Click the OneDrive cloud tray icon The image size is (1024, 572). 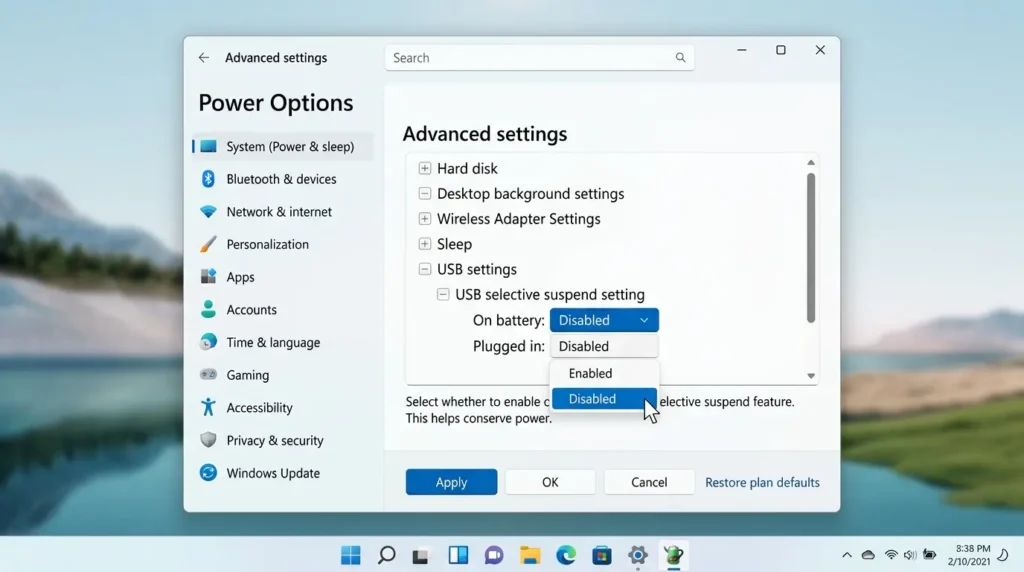click(868, 555)
